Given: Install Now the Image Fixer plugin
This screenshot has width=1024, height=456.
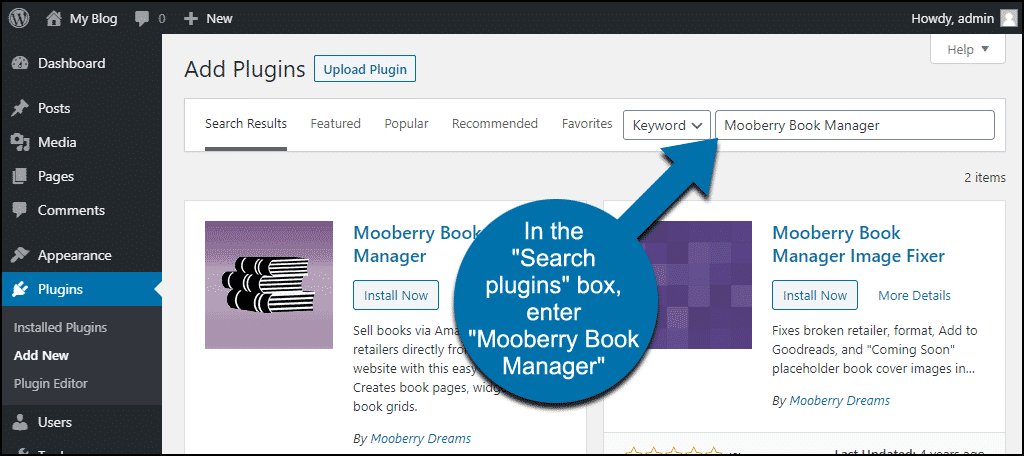Looking at the screenshot, I should coord(815,295).
